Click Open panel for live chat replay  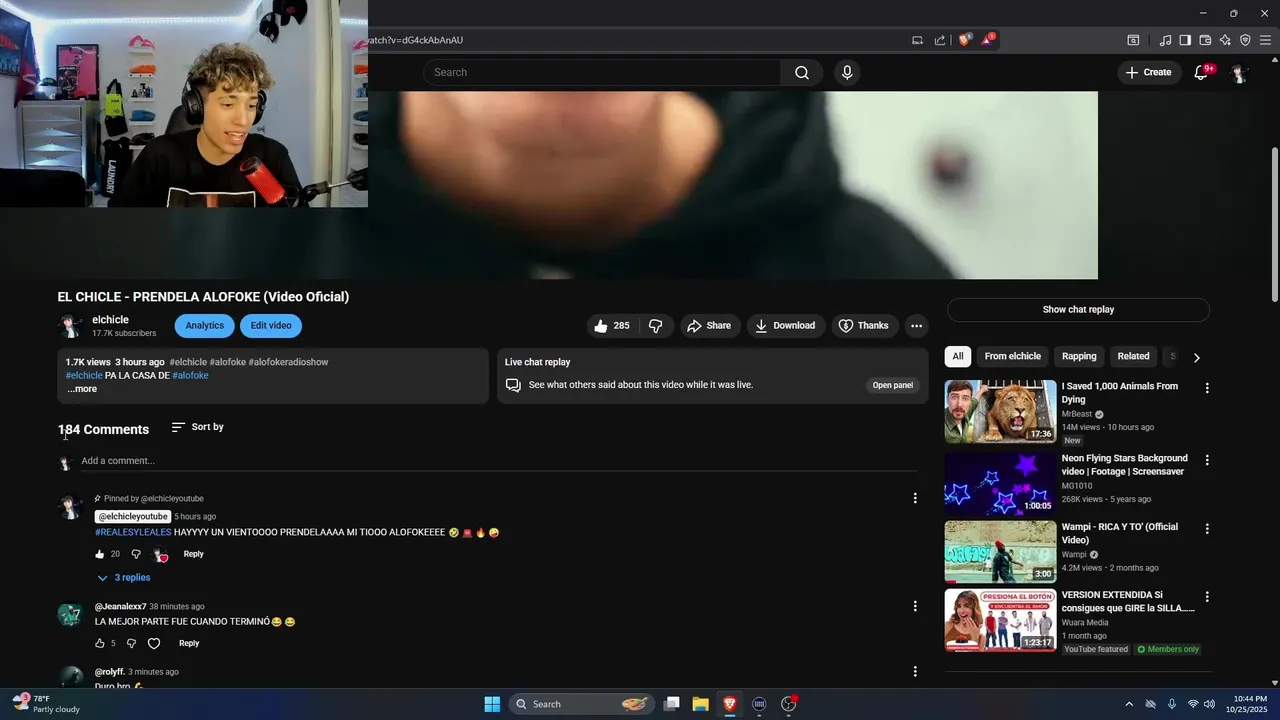point(893,385)
